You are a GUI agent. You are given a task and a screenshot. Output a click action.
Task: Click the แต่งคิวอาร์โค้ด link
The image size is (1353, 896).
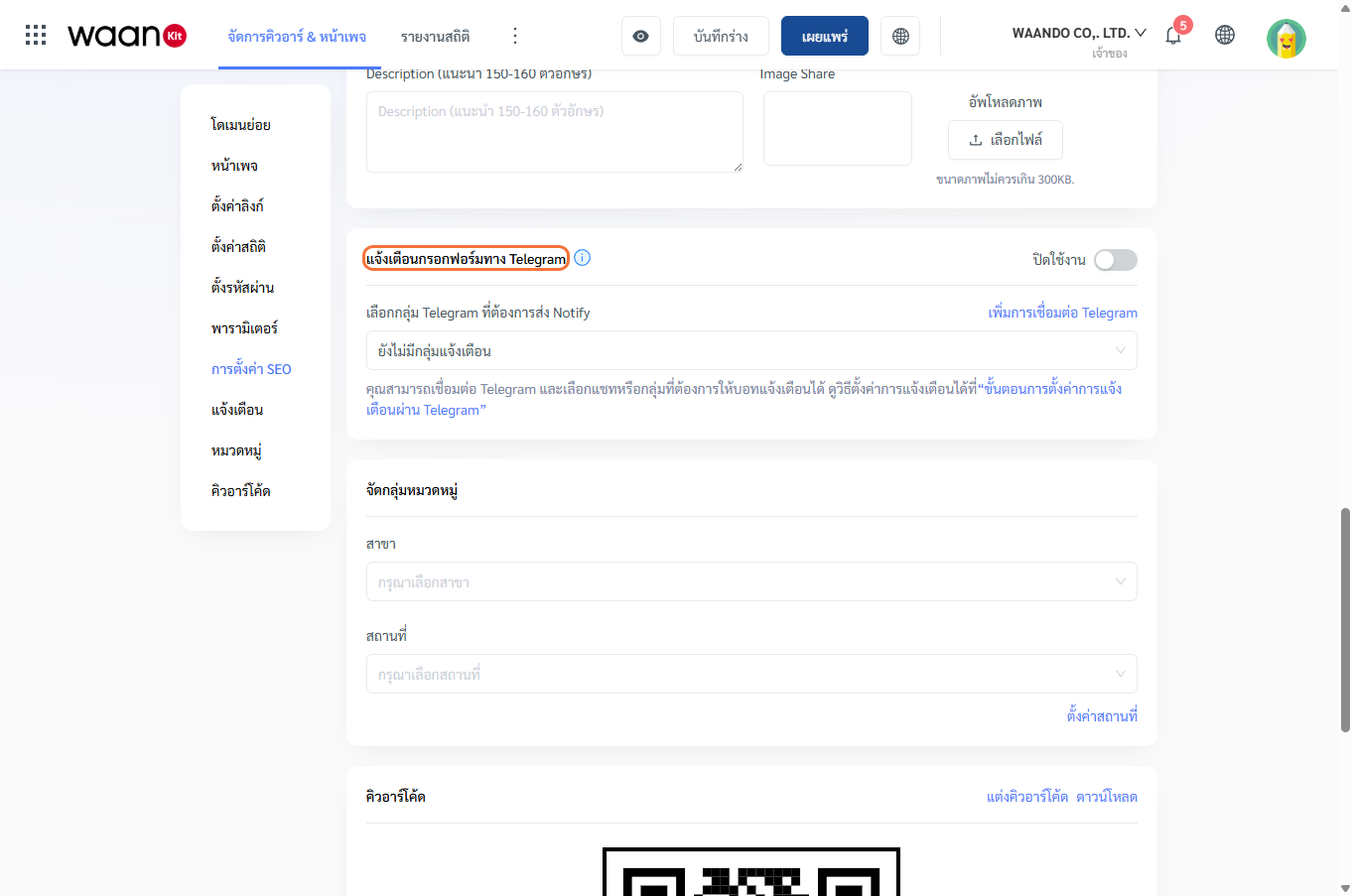coord(1027,797)
